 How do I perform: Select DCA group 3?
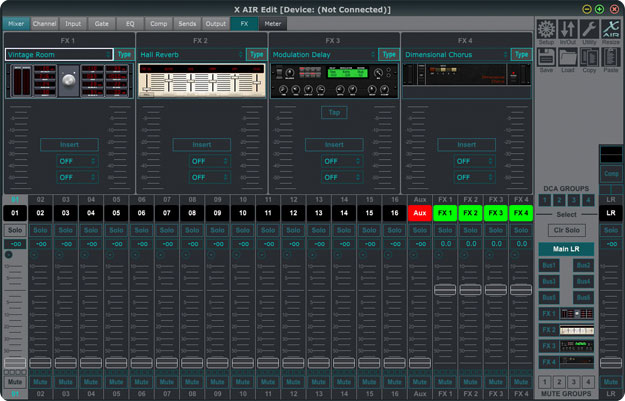574,200
